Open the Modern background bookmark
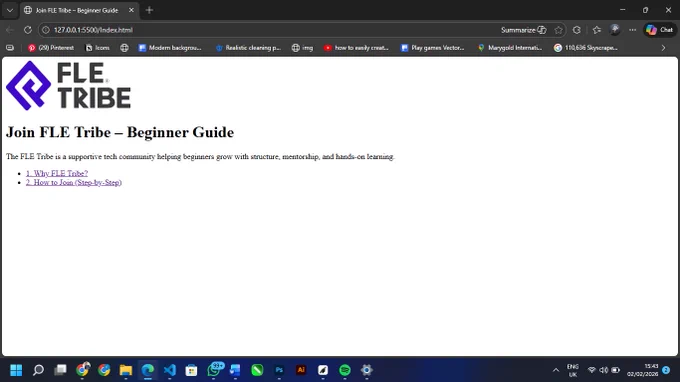 point(170,48)
